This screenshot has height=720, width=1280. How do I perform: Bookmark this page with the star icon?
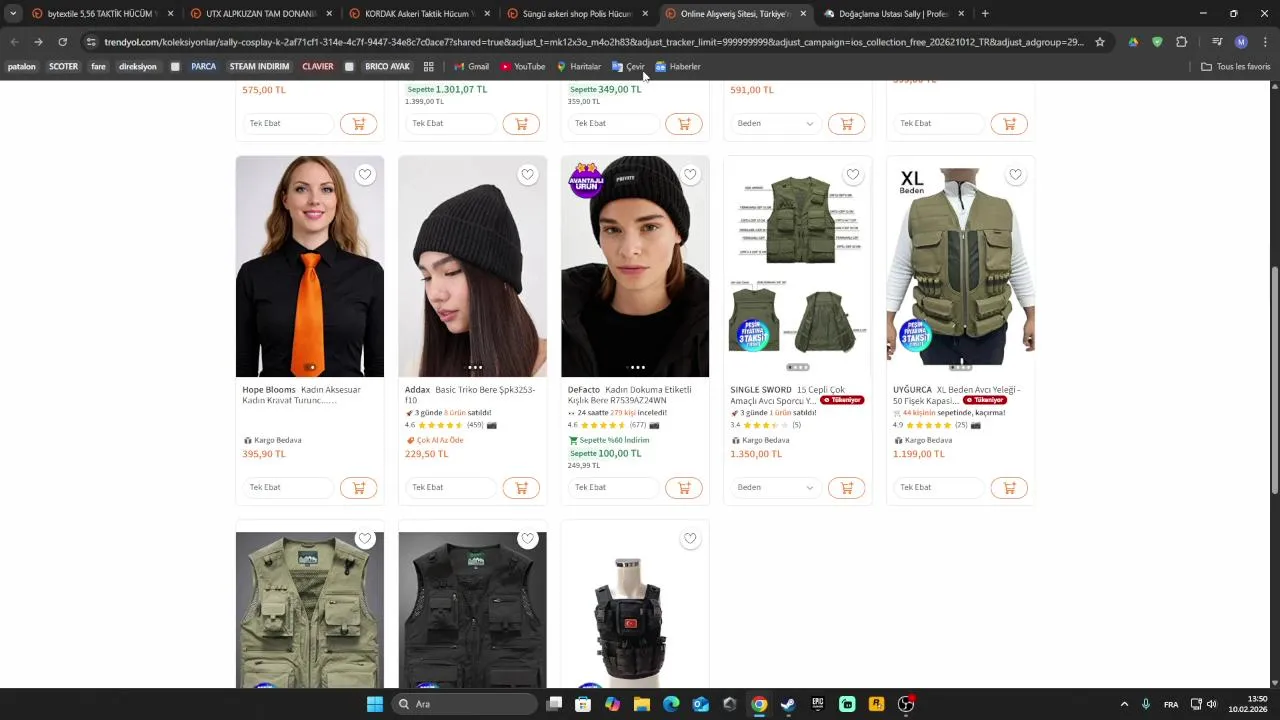[1100, 42]
